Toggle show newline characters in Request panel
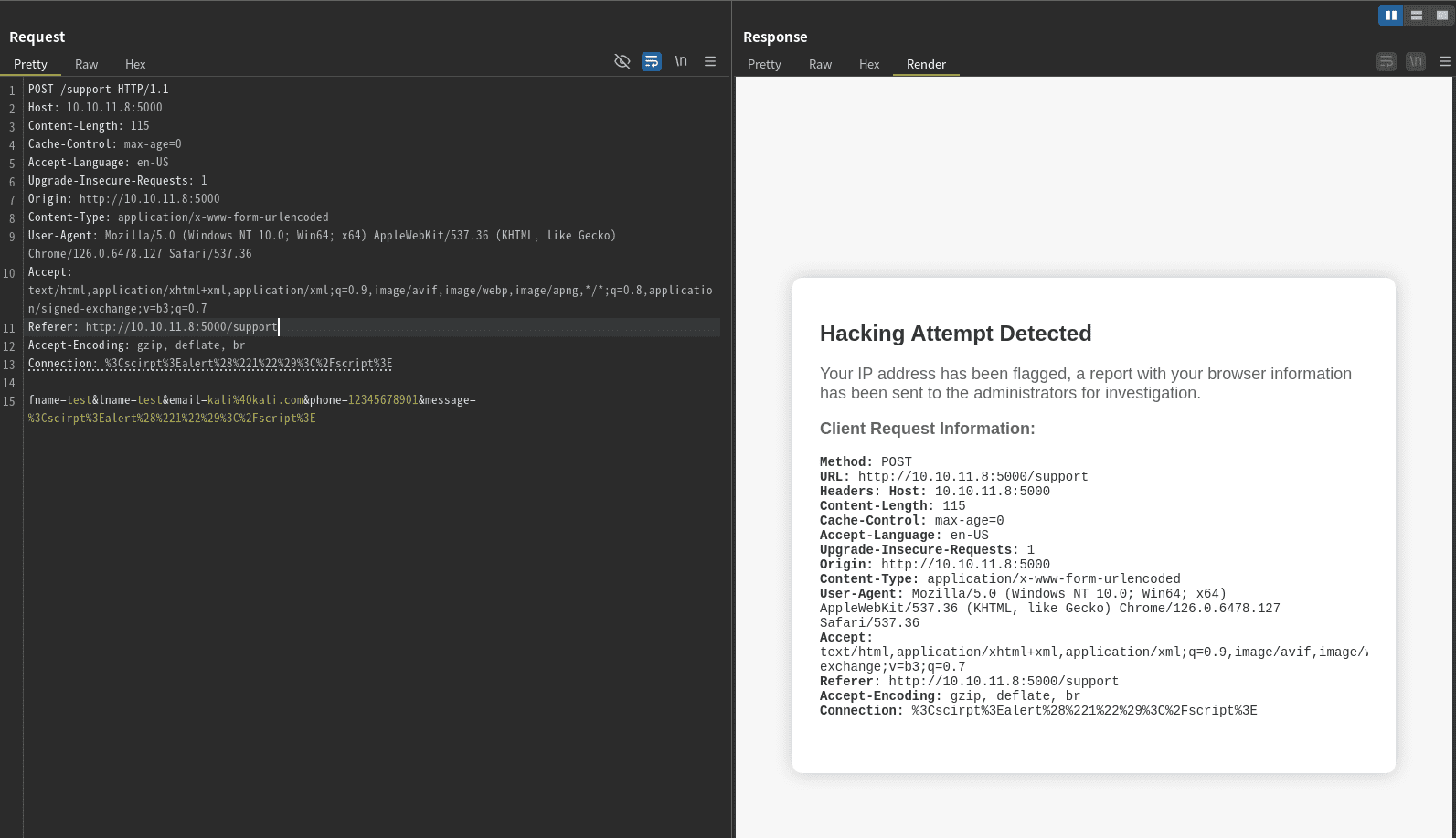Image resolution: width=1456 pixels, height=838 pixels. [x=681, y=61]
